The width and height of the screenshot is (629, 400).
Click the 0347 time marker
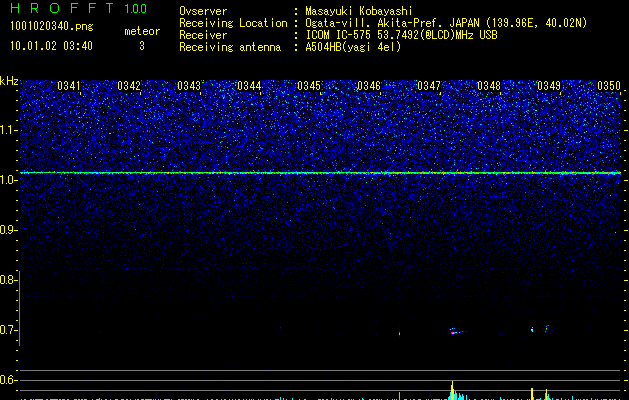point(429,86)
